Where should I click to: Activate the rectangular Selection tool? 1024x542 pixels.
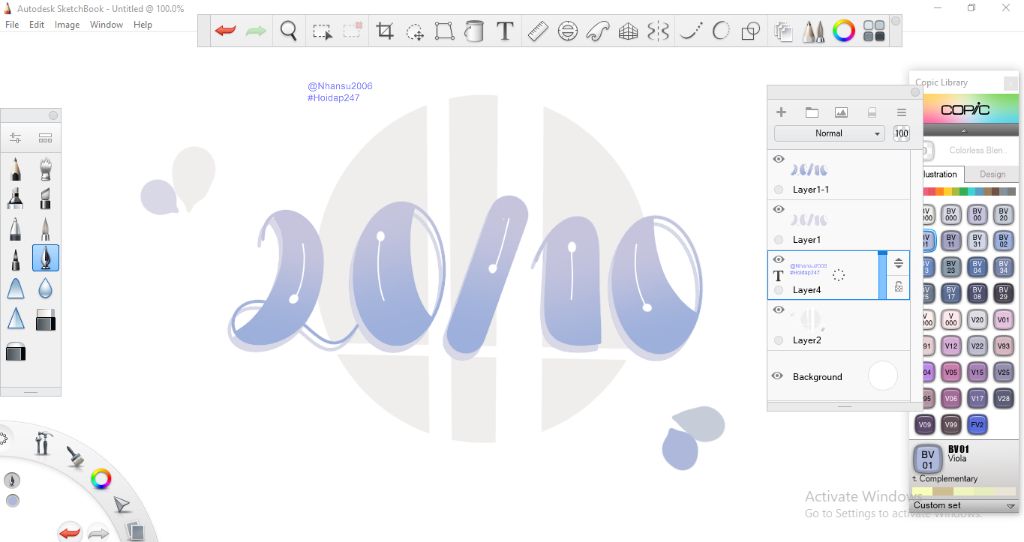click(322, 31)
